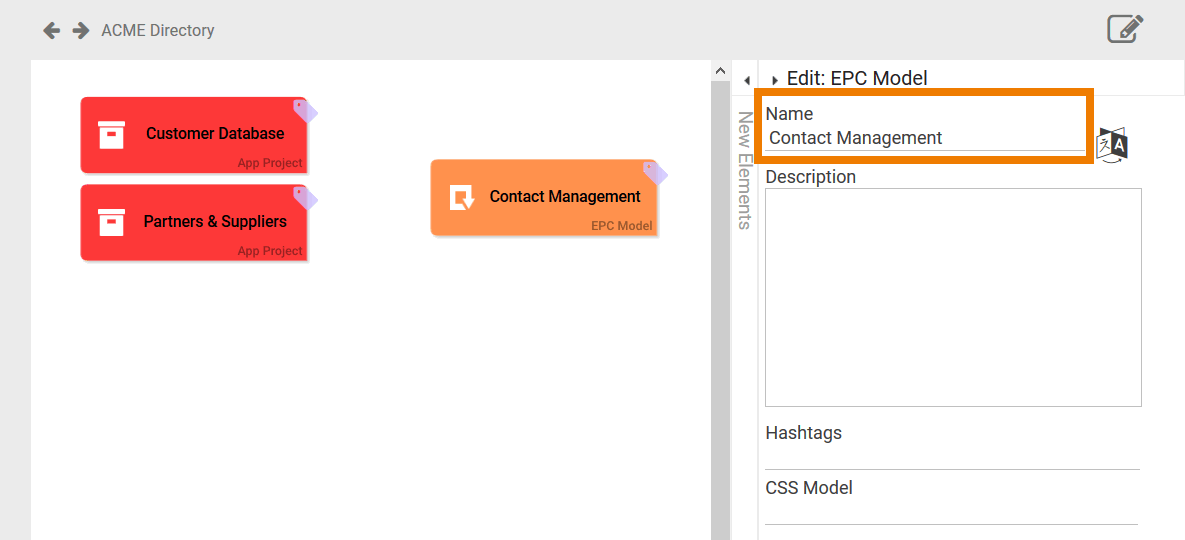Image resolution: width=1185 pixels, height=540 pixels.
Task: Toggle edit mode with the pencil icon
Action: click(x=1125, y=29)
